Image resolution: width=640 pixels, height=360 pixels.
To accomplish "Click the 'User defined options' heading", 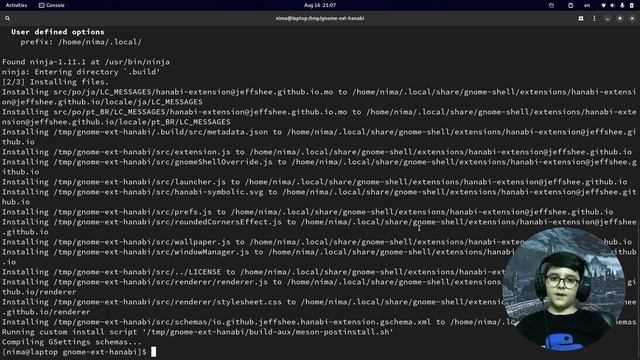I will (x=58, y=32).
